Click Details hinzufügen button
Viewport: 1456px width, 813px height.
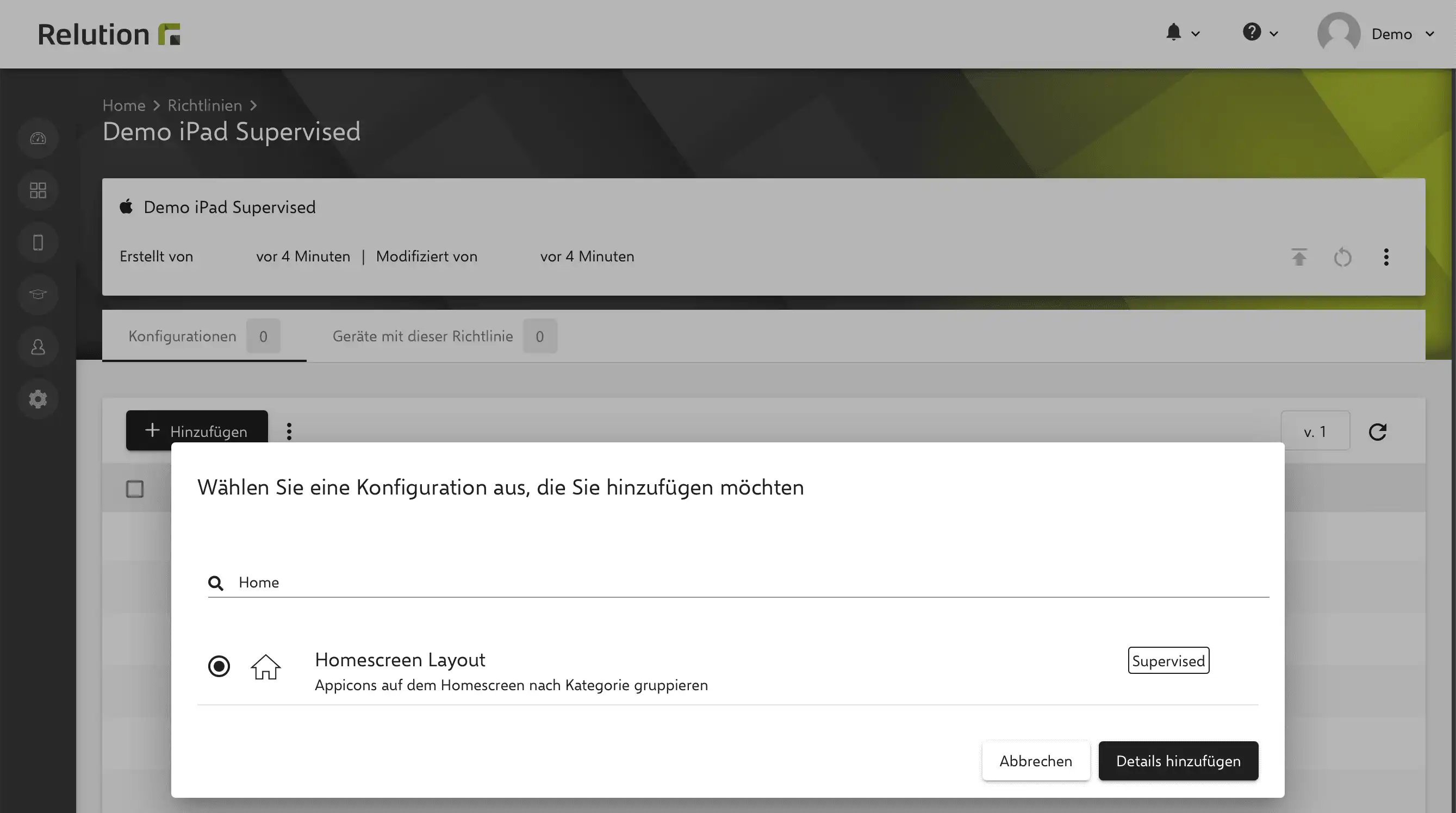(1178, 761)
